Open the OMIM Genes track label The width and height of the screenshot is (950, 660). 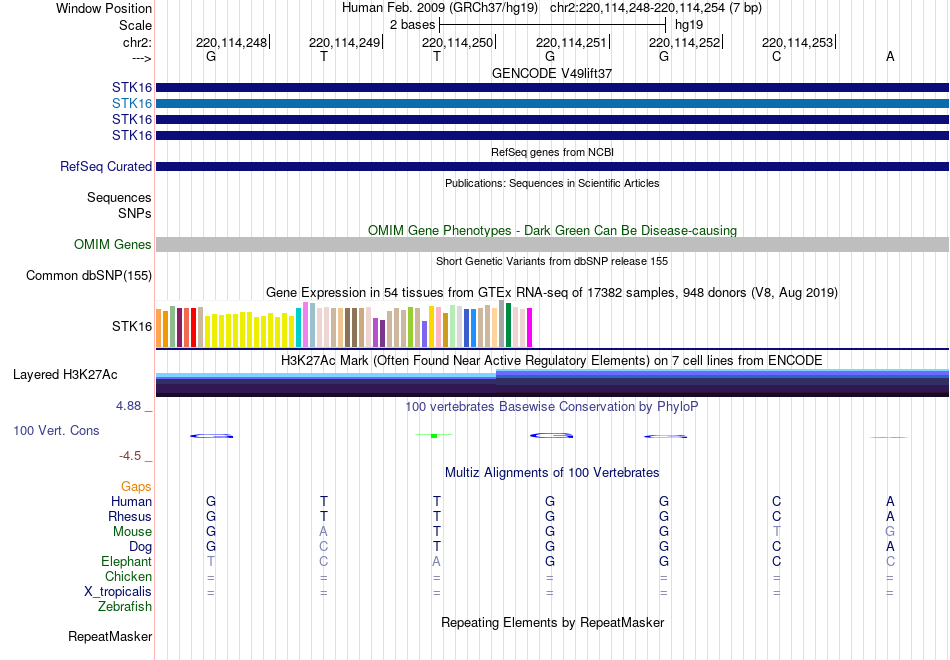click(113, 244)
